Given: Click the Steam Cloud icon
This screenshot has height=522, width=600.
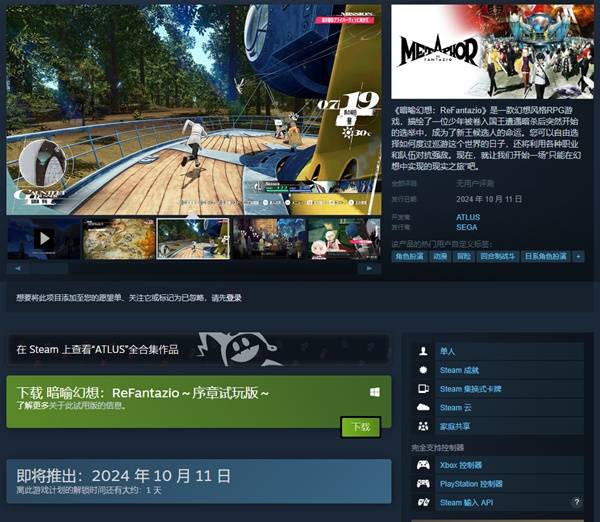Looking at the screenshot, I should (x=423, y=407).
